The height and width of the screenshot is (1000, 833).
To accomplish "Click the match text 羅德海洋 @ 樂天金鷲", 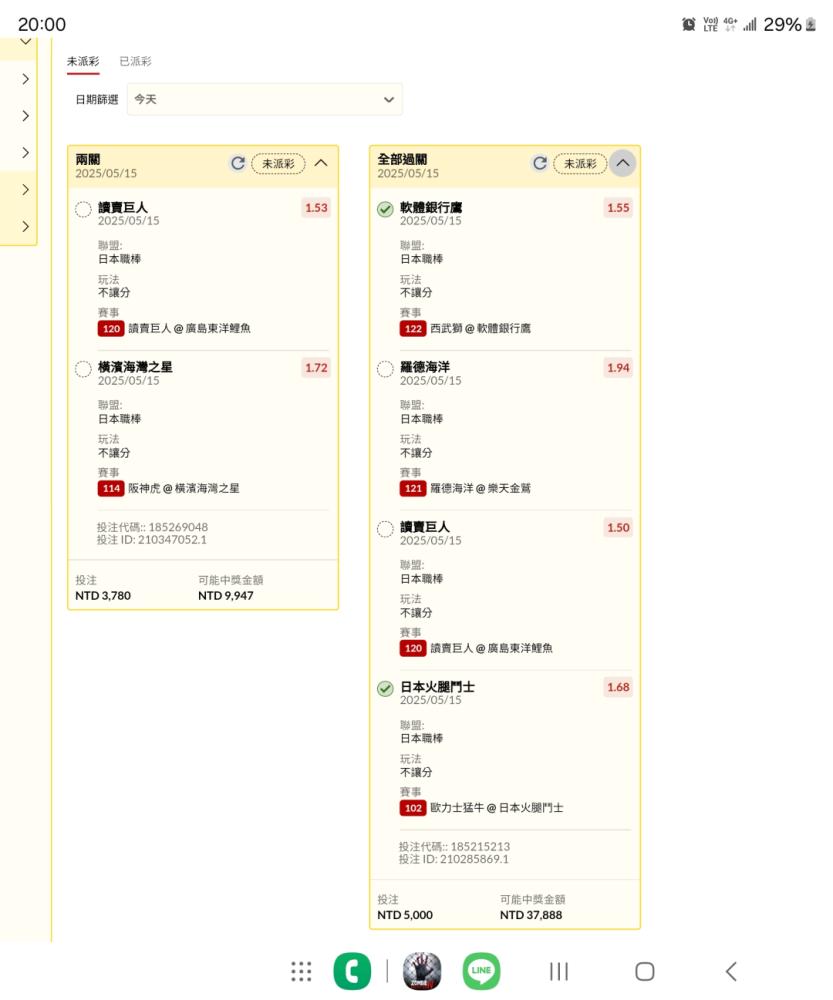I will pyautogui.click(x=480, y=489).
